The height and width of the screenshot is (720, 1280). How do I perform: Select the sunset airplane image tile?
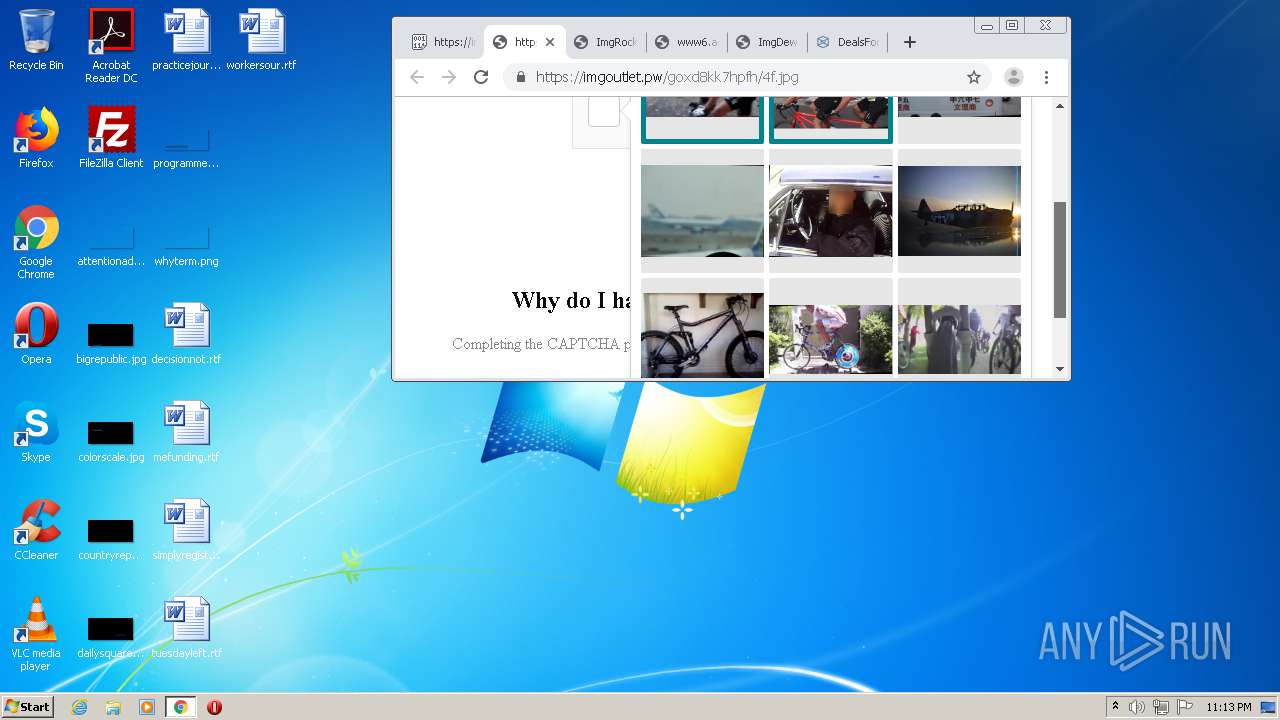[x=959, y=211]
